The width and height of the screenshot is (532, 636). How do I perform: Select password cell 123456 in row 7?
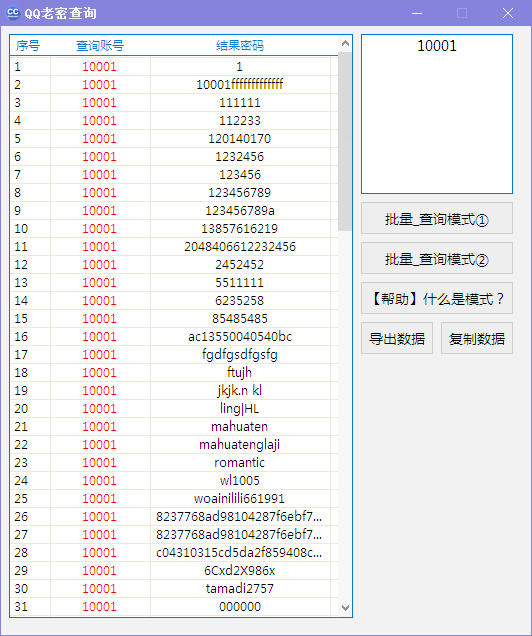pos(240,174)
